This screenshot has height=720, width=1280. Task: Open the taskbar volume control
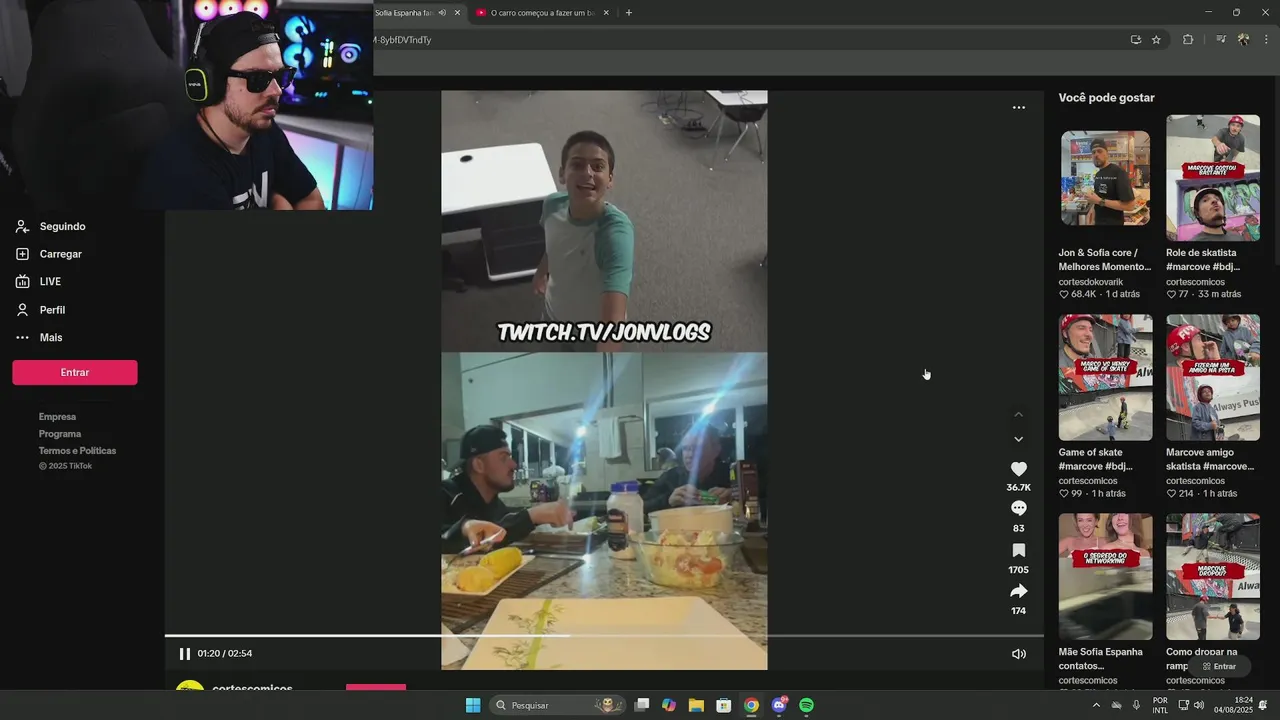[x=1198, y=705]
